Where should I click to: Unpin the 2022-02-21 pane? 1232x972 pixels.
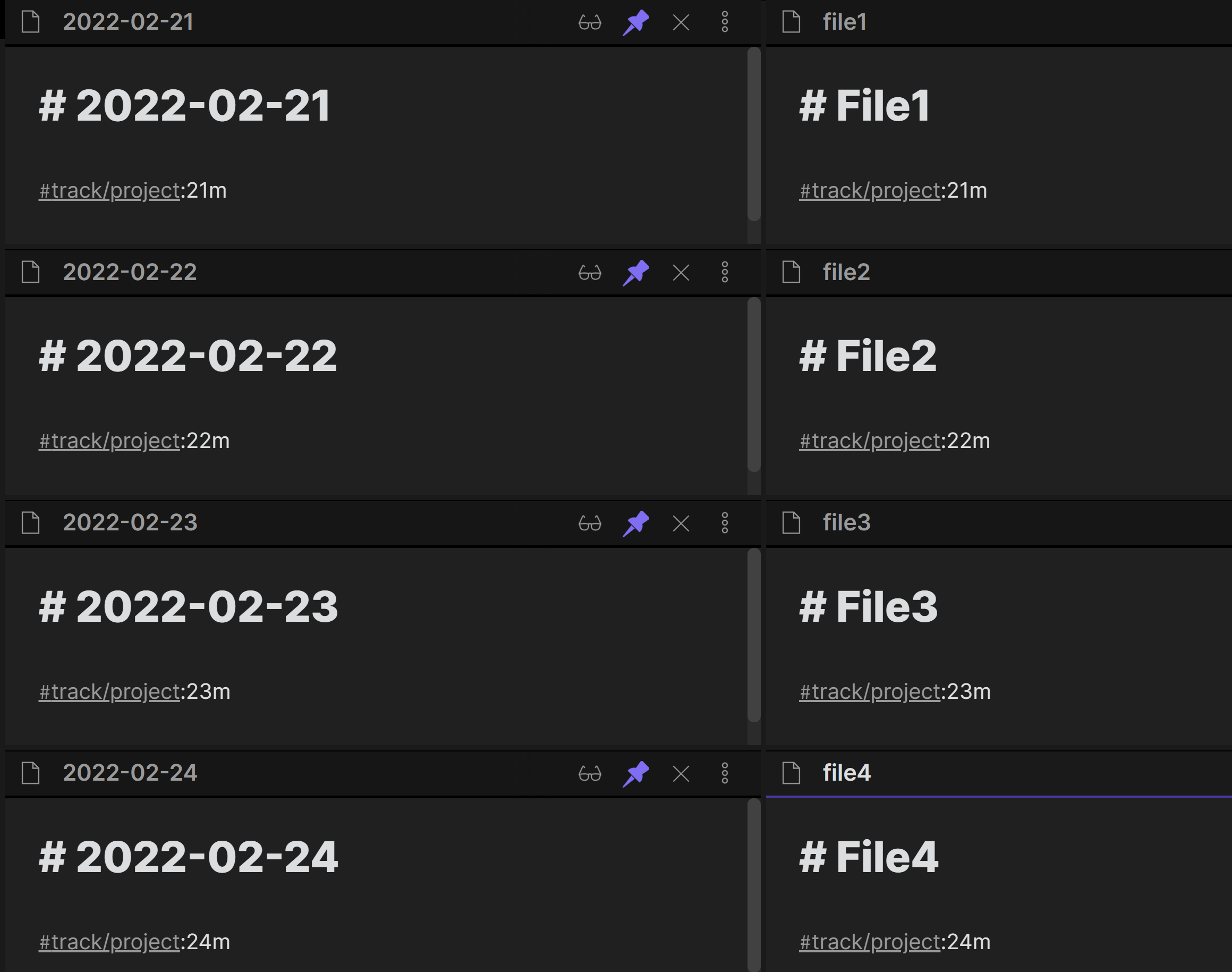click(x=636, y=22)
